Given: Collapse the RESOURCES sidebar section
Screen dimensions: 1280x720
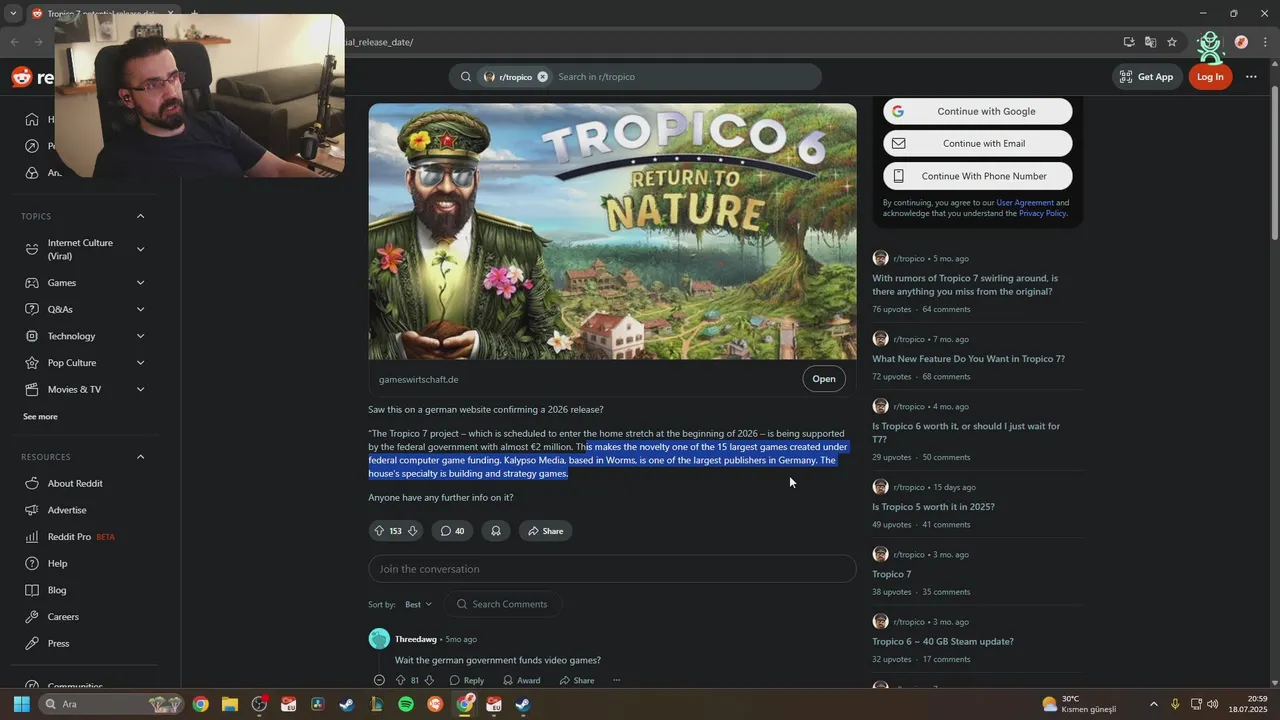Looking at the screenshot, I should (x=140, y=457).
